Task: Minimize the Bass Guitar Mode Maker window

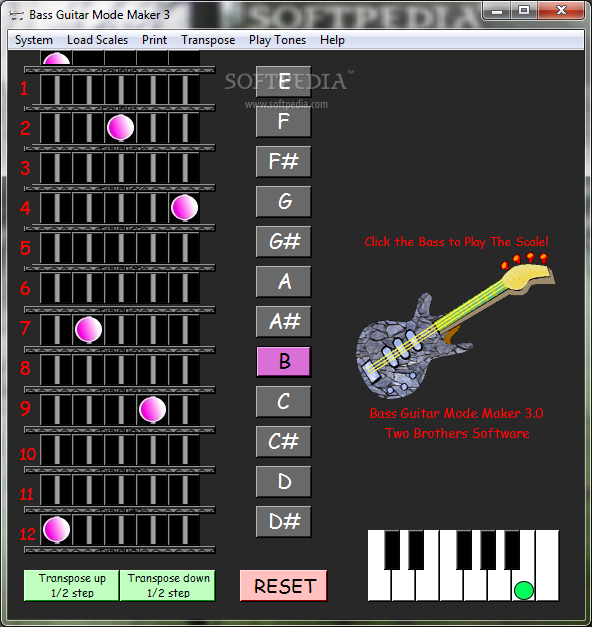Action: pyautogui.click(x=497, y=10)
